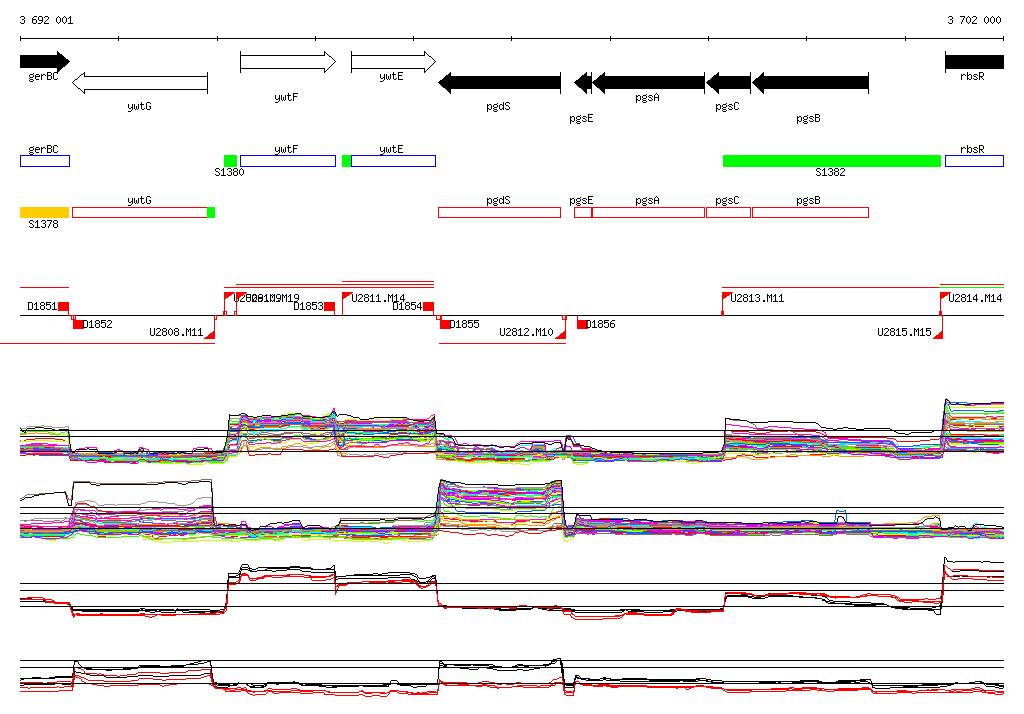Click the black gerBC gene arrow
The image size is (1024, 714).
pyautogui.click(x=44, y=61)
